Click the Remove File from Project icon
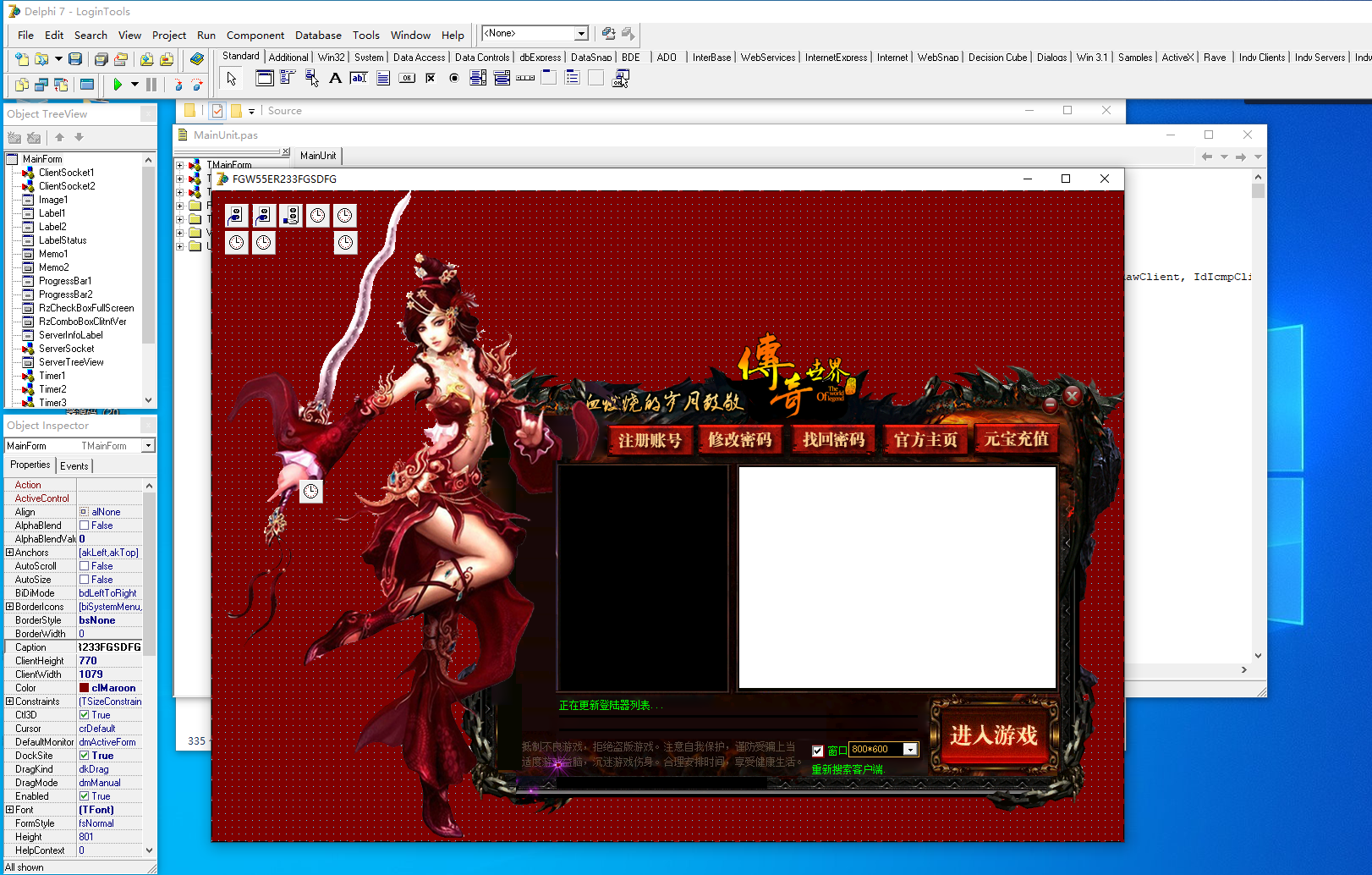The height and width of the screenshot is (875, 1372). coord(167,59)
